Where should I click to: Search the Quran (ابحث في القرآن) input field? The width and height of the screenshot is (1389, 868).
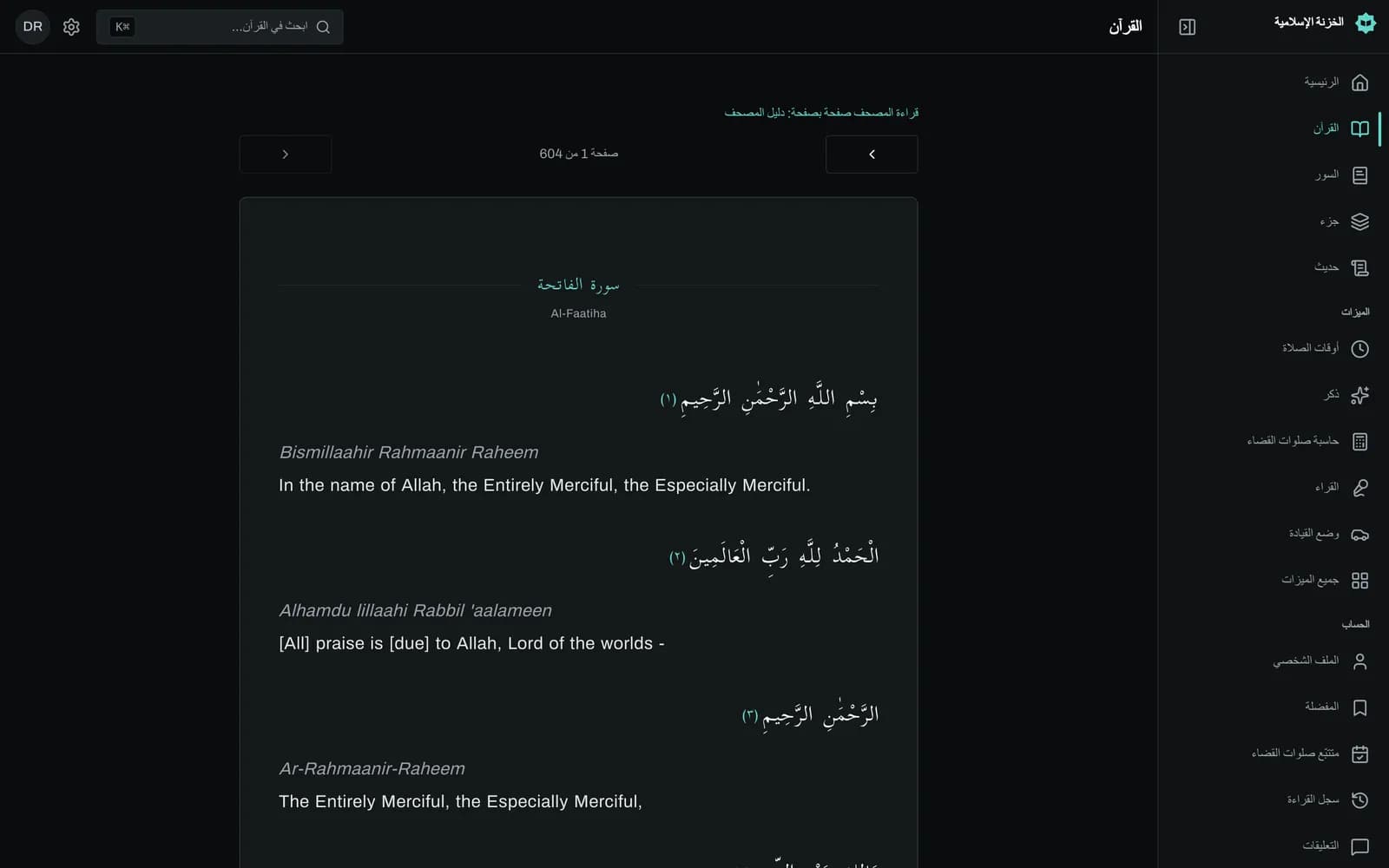[x=220, y=27]
